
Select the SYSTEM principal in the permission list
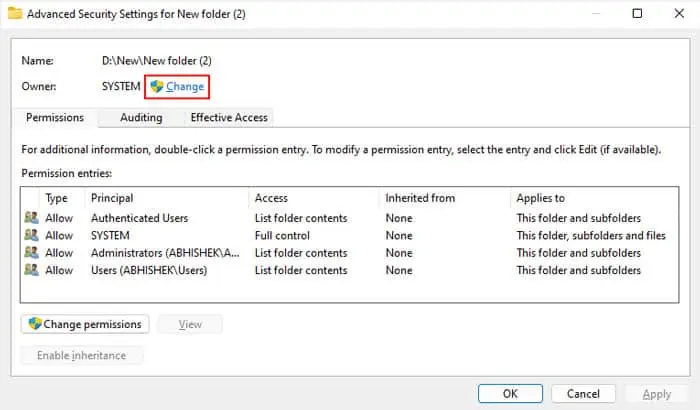click(x=110, y=235)
